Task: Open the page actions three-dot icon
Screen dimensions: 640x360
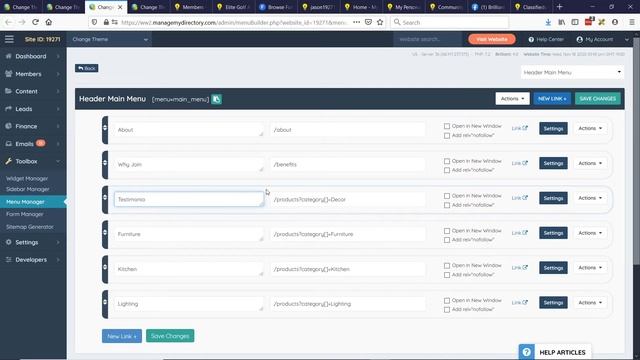Action: click(x=356, y=22)
